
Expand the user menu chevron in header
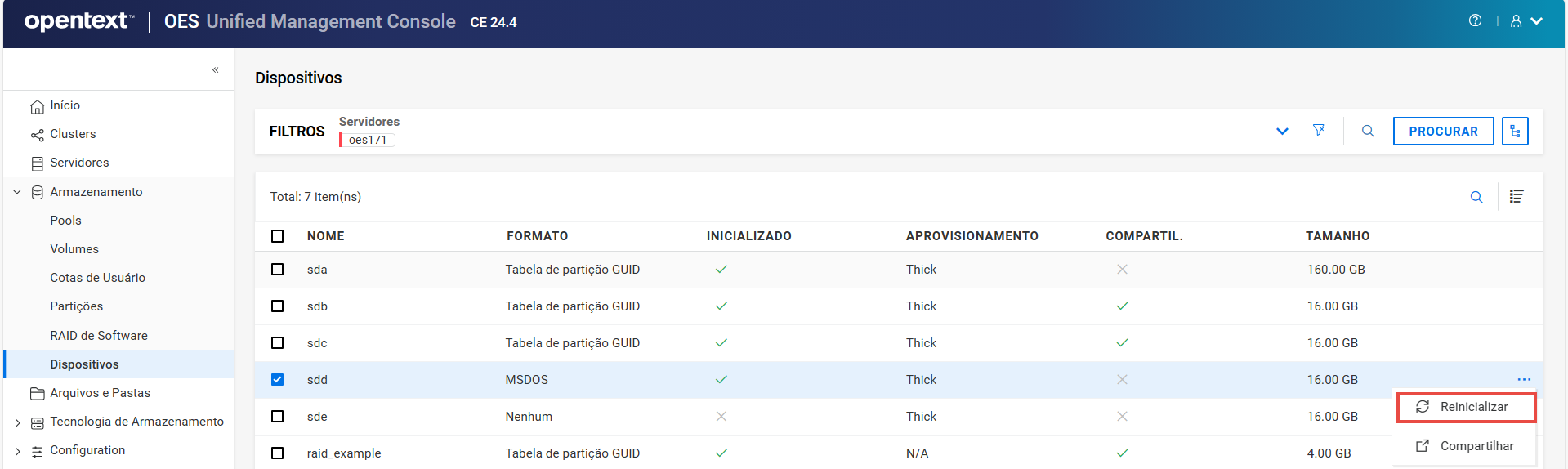[x=1537, y=21]
